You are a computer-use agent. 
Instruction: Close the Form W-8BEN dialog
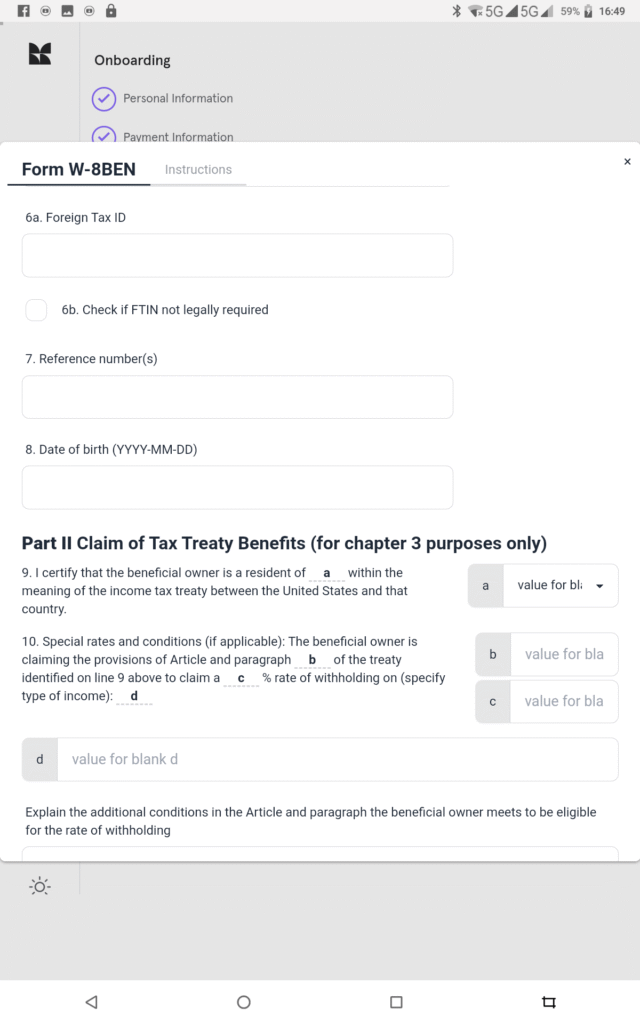point(627,161)
